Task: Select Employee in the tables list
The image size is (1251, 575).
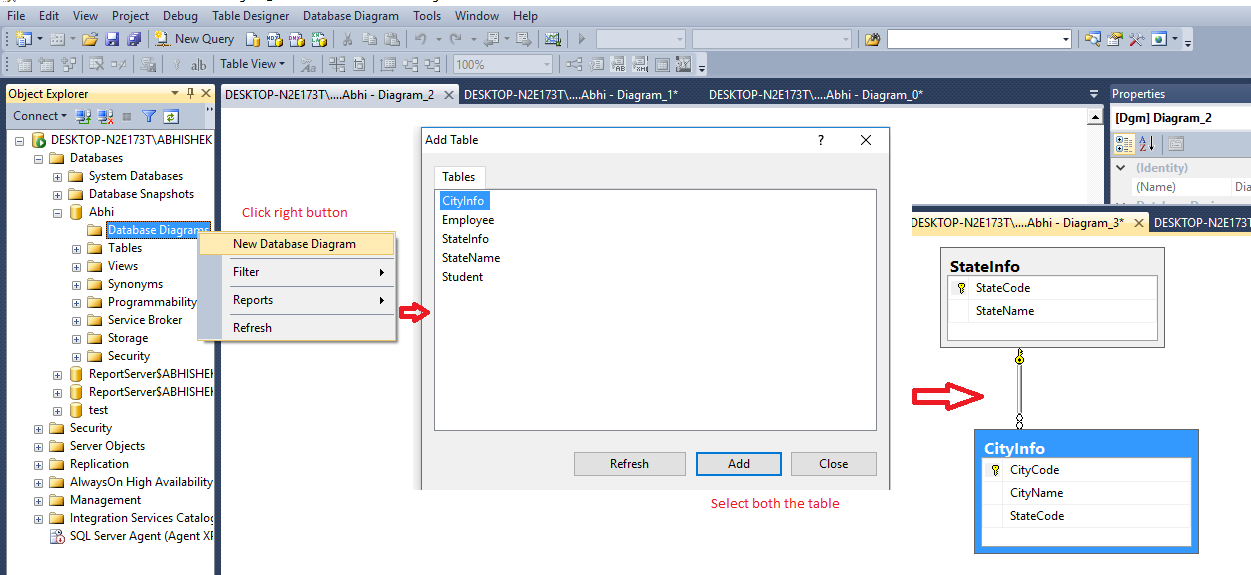Action: (468, 220)
